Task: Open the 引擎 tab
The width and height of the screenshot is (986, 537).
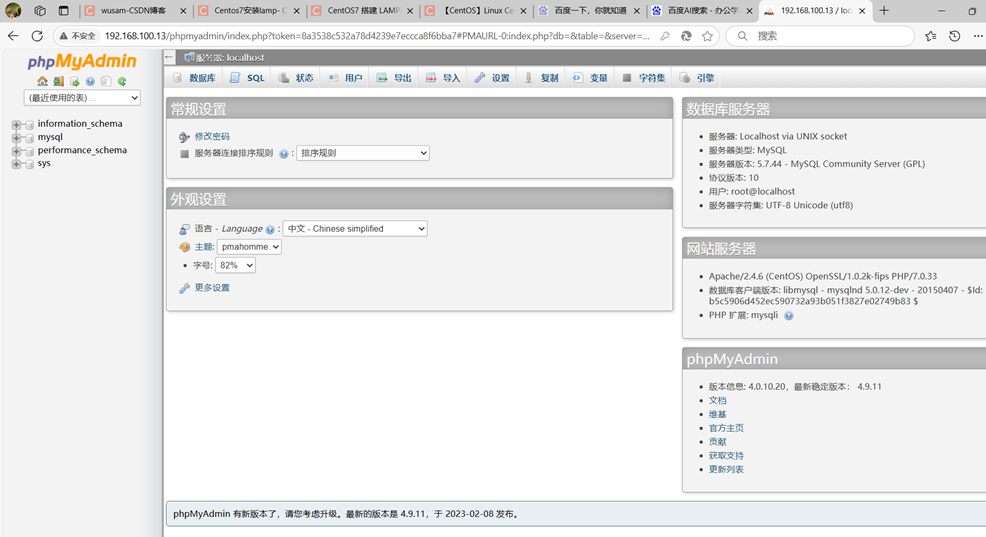Action: pyautogui.click(x=697, y=78)
